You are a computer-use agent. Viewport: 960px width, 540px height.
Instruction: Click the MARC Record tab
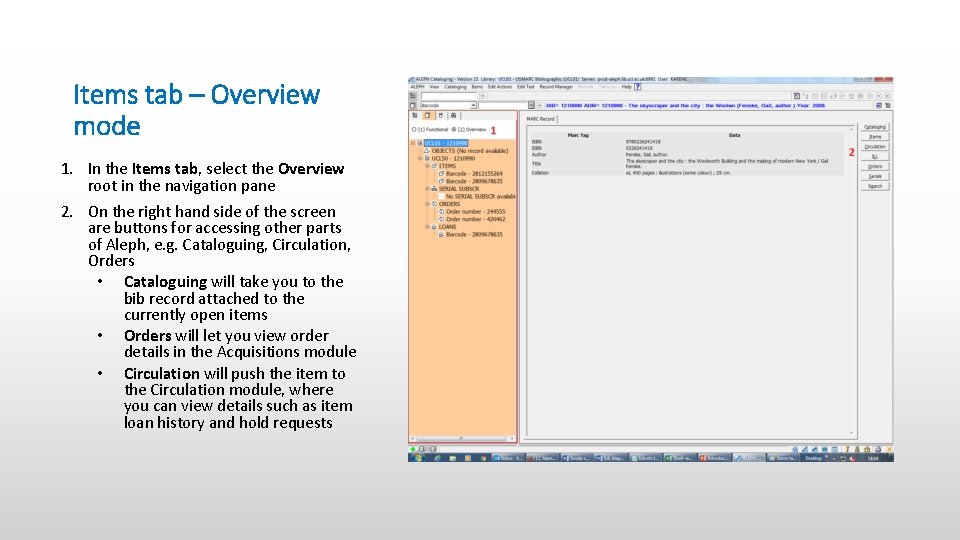pyautogui.click(x=541, y=119)
